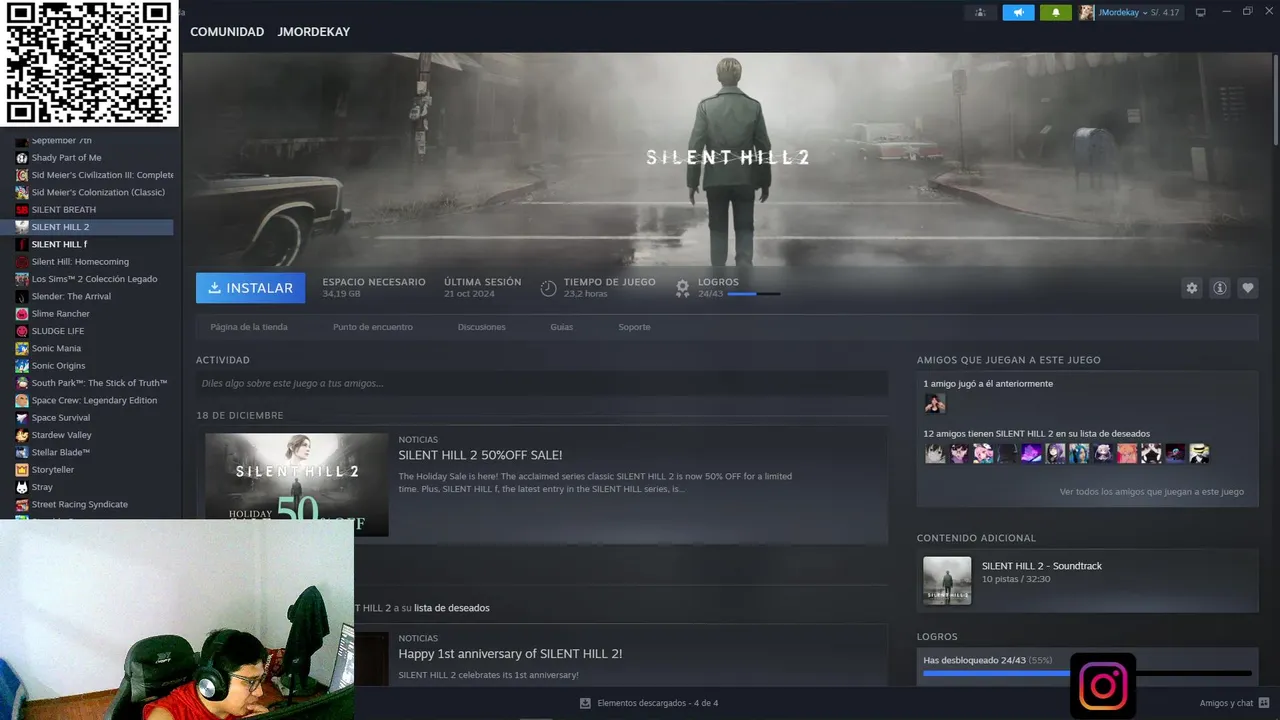Open the Soporte tab
Viewport: 1280px width, 720px height.
coord(634,327)
